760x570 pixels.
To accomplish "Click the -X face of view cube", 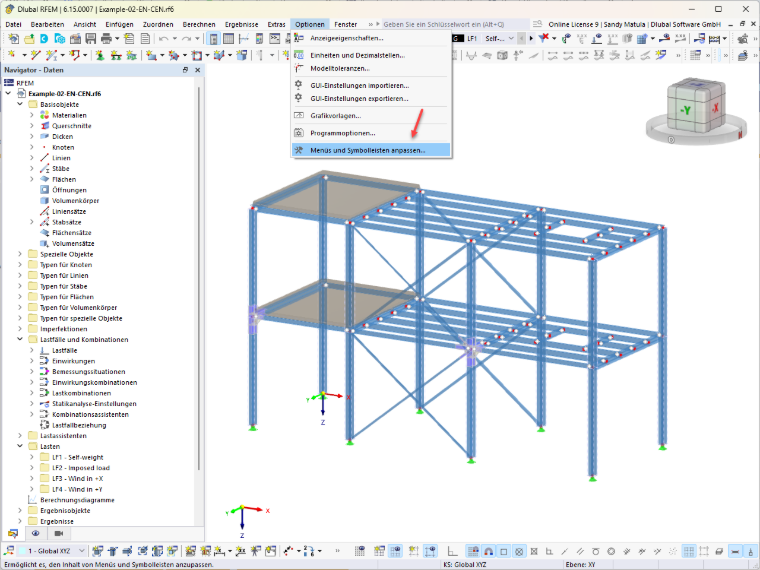I will [715, 108].
